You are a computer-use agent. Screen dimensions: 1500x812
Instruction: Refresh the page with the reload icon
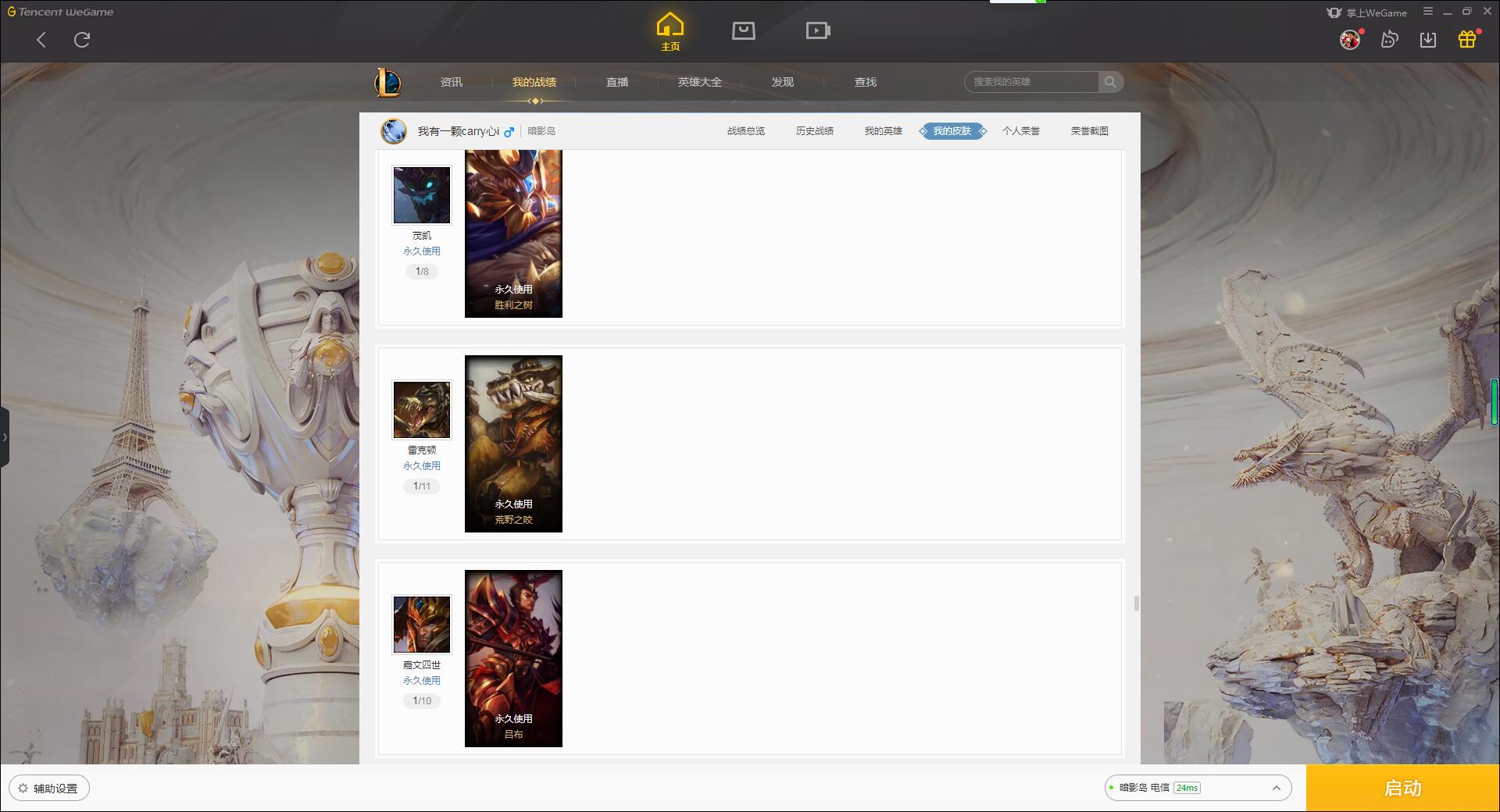pyautogui.click(x=82, y=40)
